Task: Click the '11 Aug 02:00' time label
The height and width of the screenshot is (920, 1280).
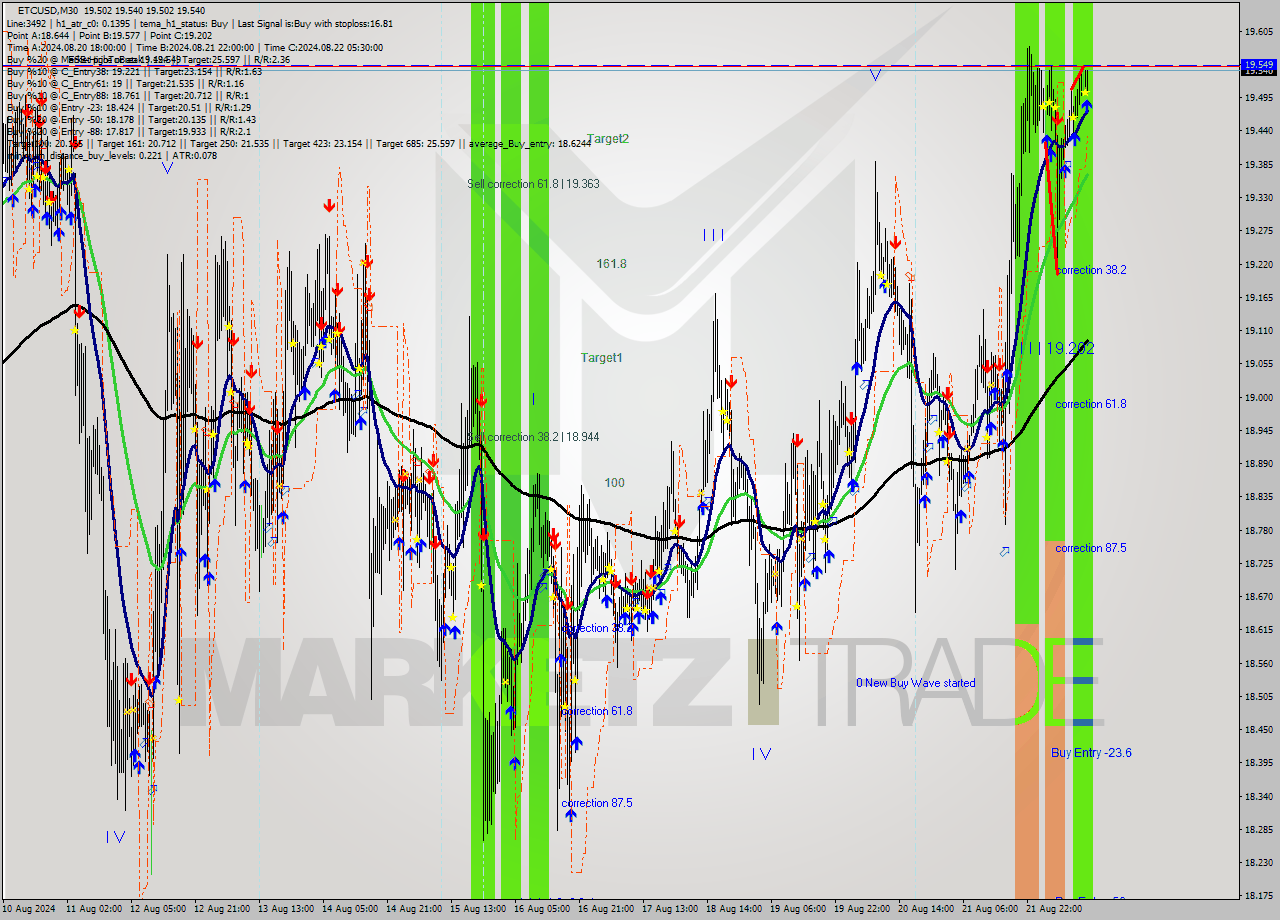Action: (x=94, y=909)
